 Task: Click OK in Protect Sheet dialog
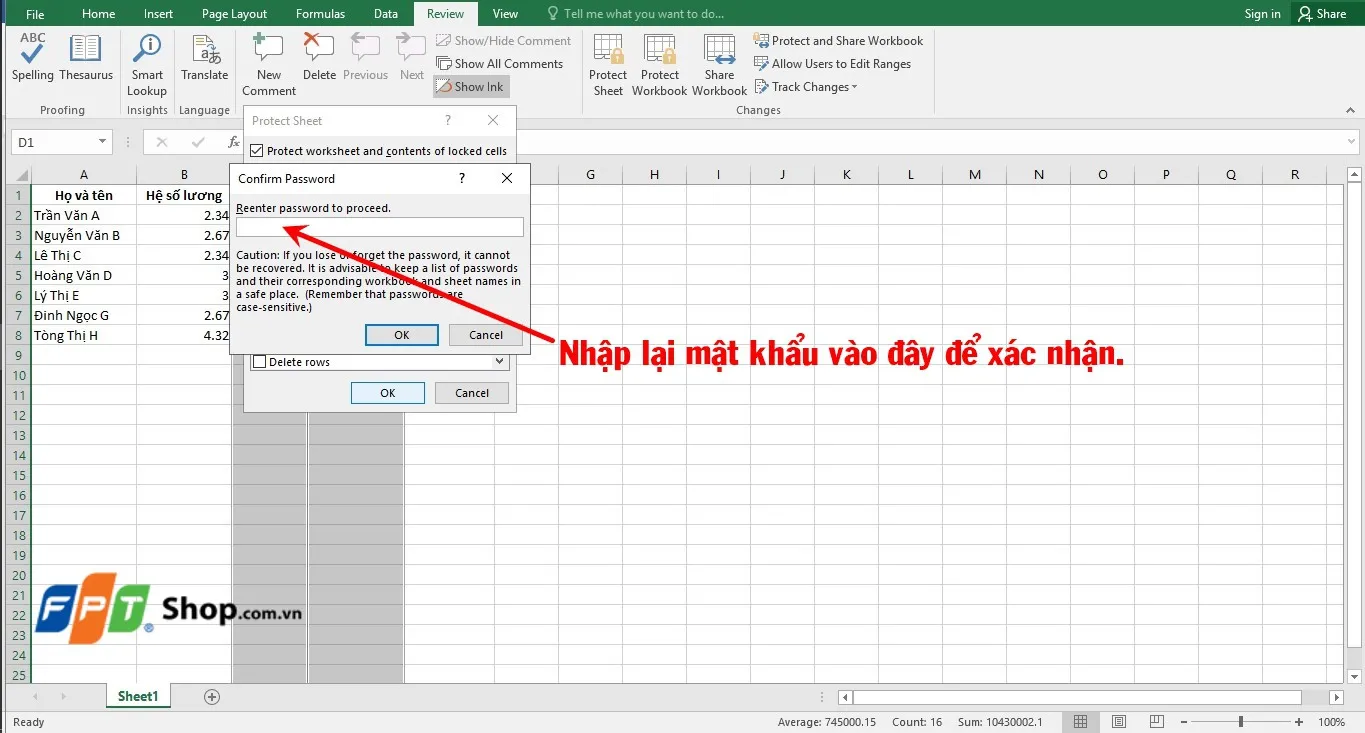388,393
